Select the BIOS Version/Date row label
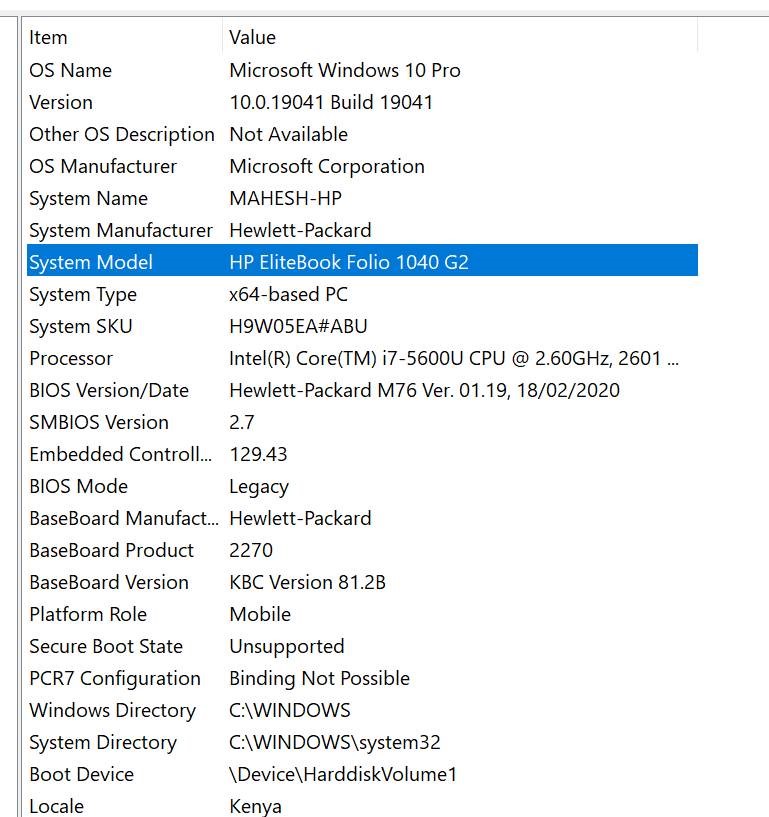Image resolution: width=769 pixels, height=817 pixels. point(109,391)
